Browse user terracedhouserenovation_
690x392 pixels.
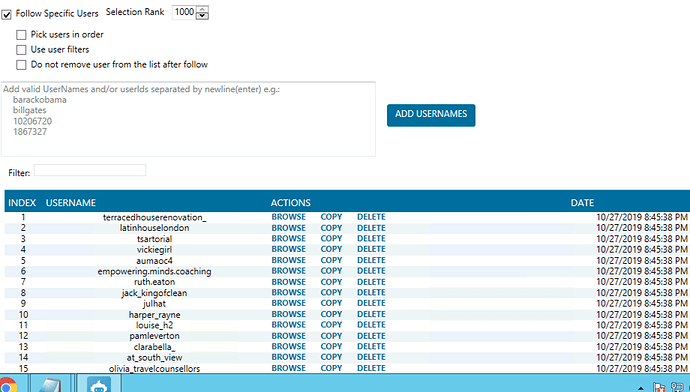pos(288,217)
